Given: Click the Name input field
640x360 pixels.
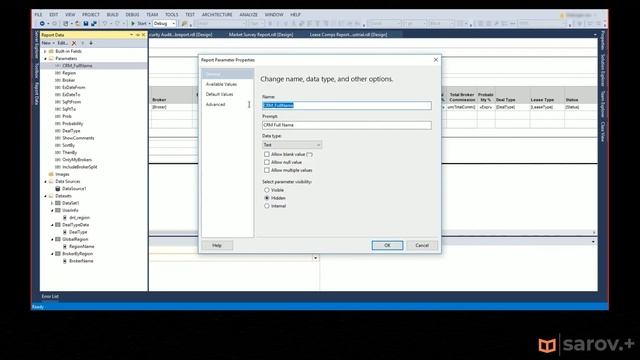Looking at the screenshot, I should pos(347,105).
